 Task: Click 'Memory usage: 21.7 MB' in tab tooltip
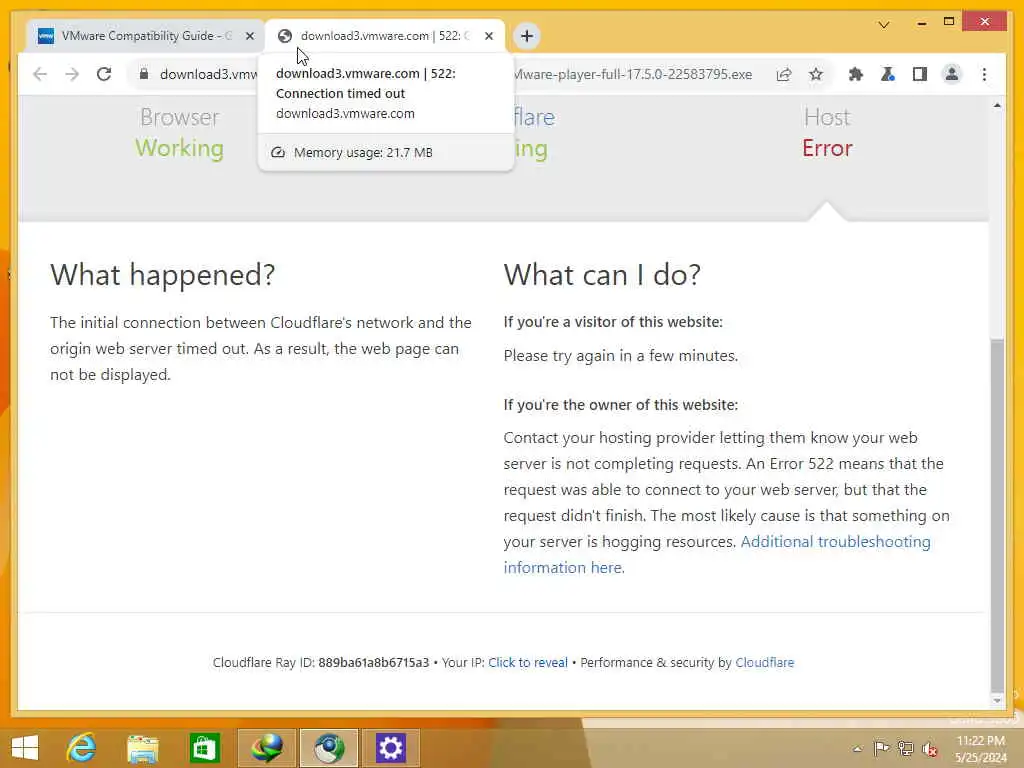(363, 152)
